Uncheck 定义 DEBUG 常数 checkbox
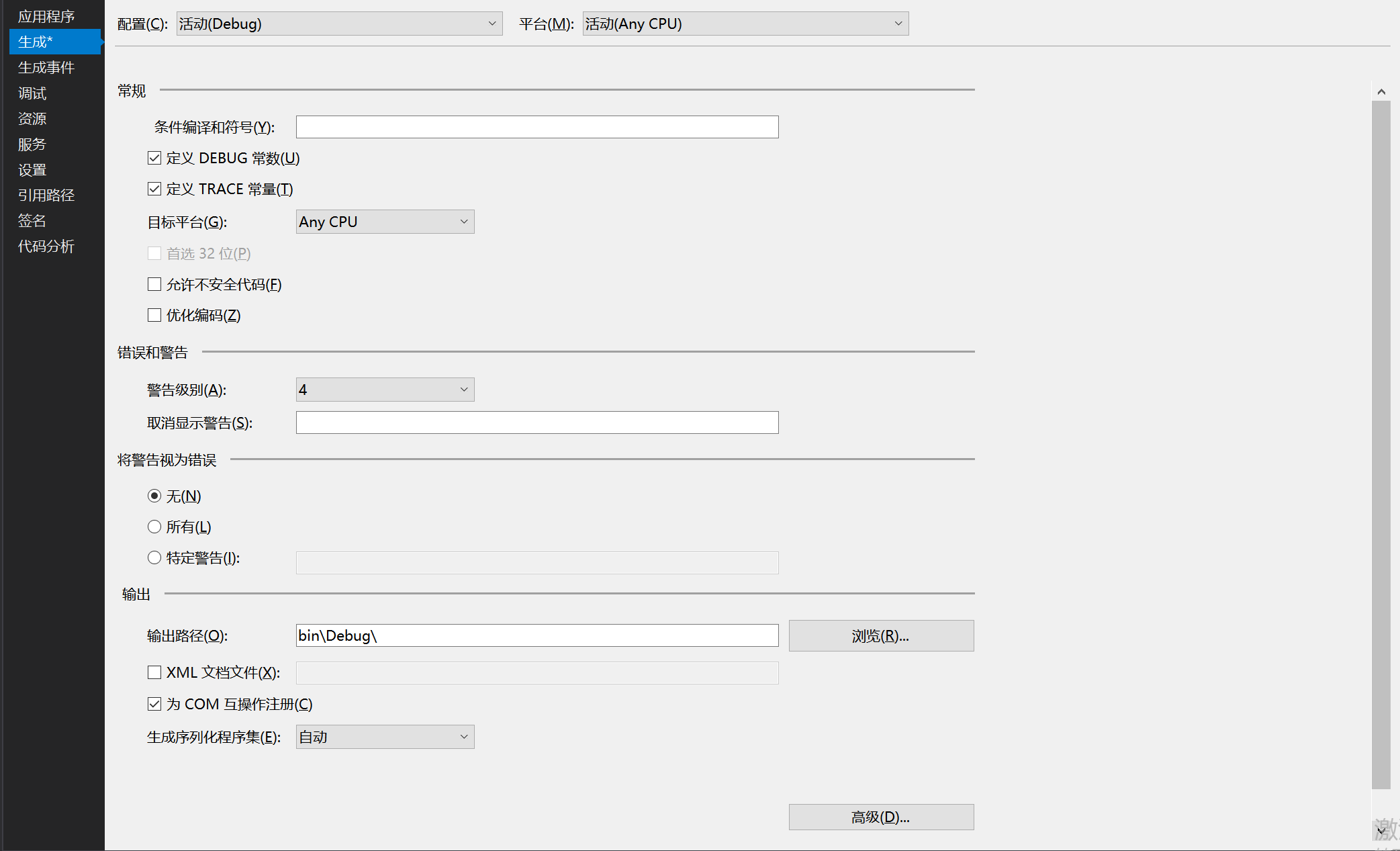This screenshot has width=1400, height=851. click(154, 158)
